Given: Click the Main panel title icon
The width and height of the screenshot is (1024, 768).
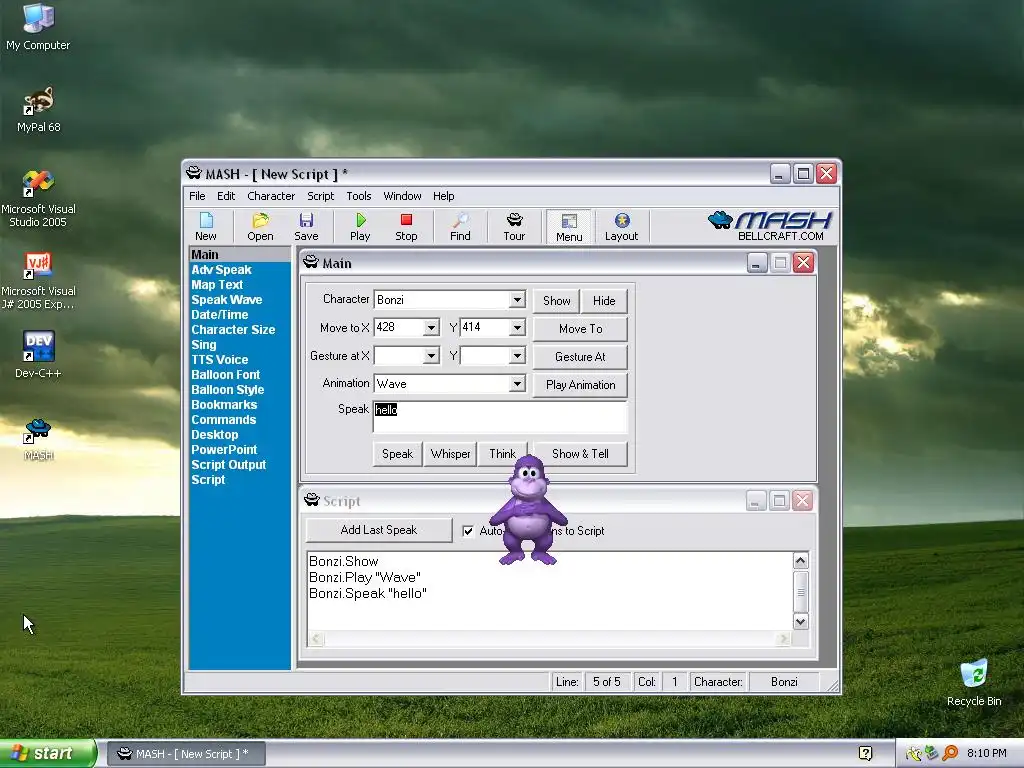Looking at the screenshot, I should click(x=311, y=263).
